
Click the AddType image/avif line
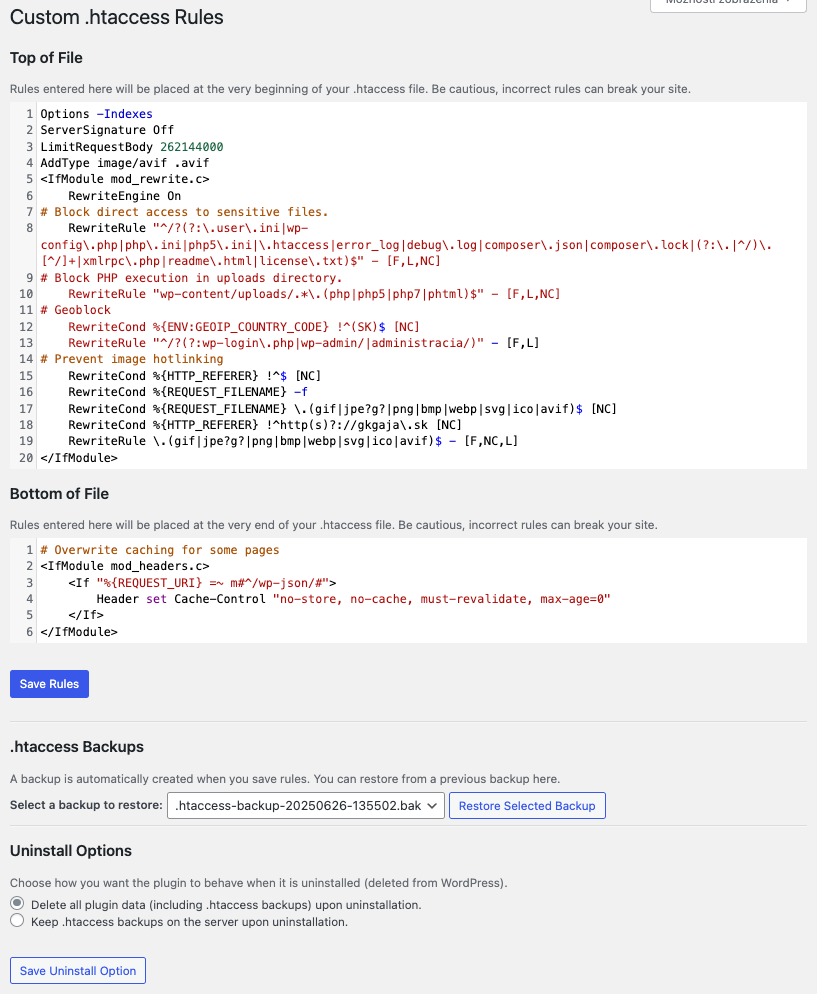110,162
